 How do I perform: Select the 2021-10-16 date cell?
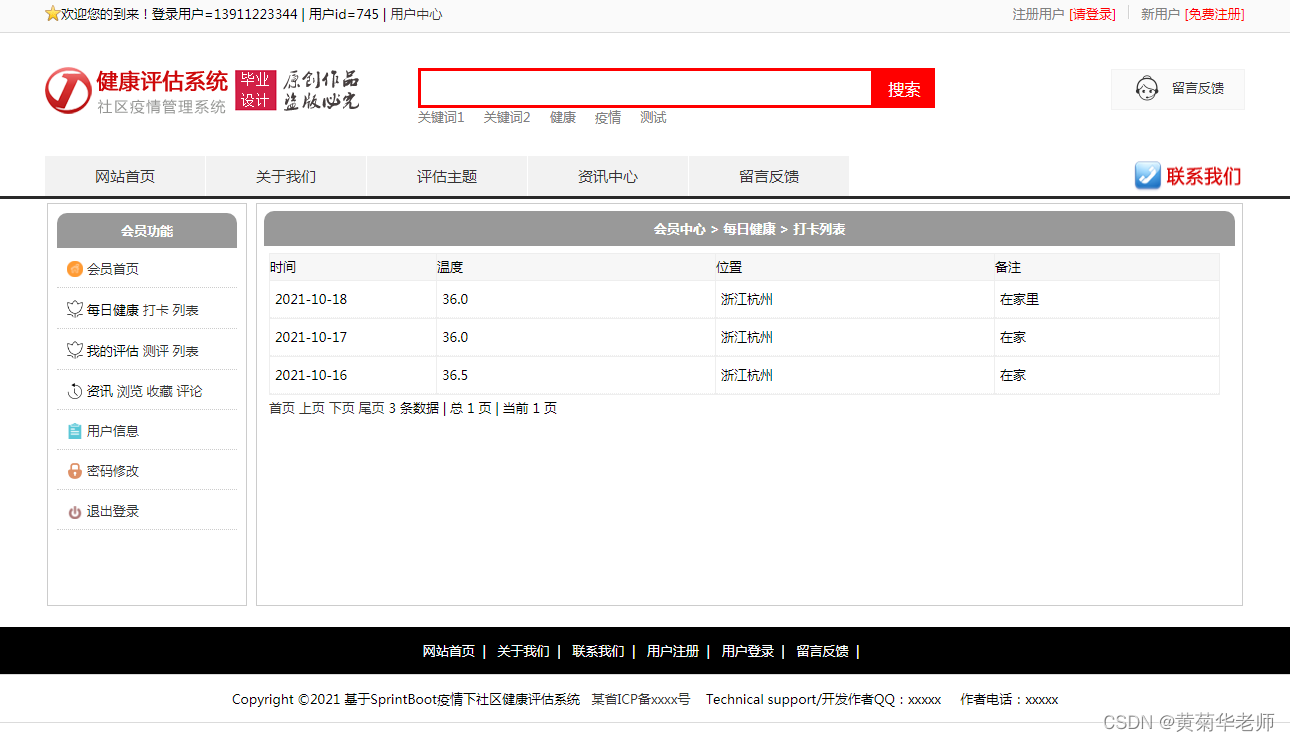click(x=353, y=375)
